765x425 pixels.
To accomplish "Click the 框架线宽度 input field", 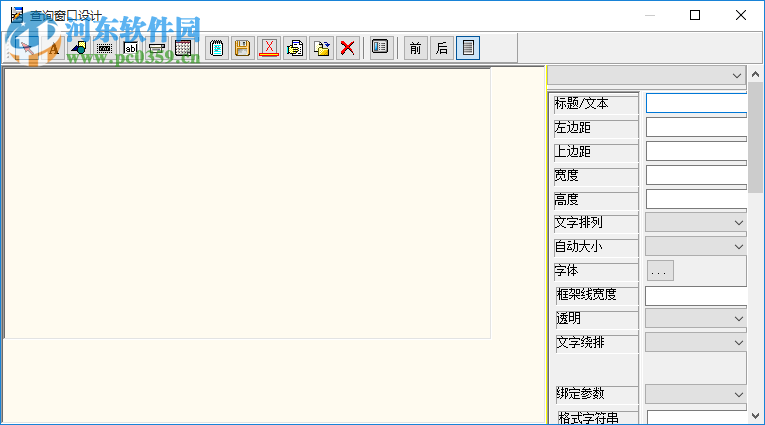I will point(696,296).
